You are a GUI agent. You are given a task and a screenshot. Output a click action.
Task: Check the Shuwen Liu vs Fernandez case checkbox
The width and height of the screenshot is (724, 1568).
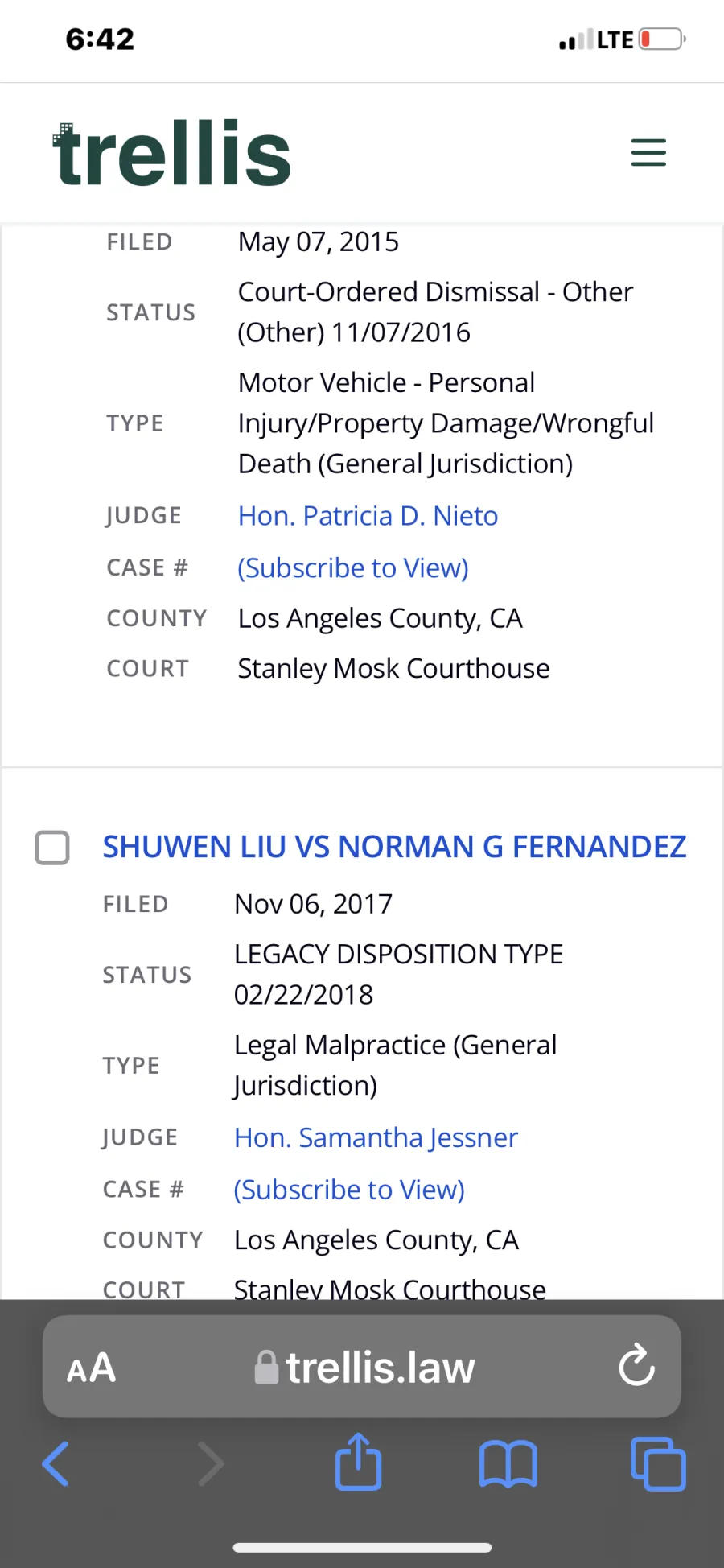click(52, 848)
